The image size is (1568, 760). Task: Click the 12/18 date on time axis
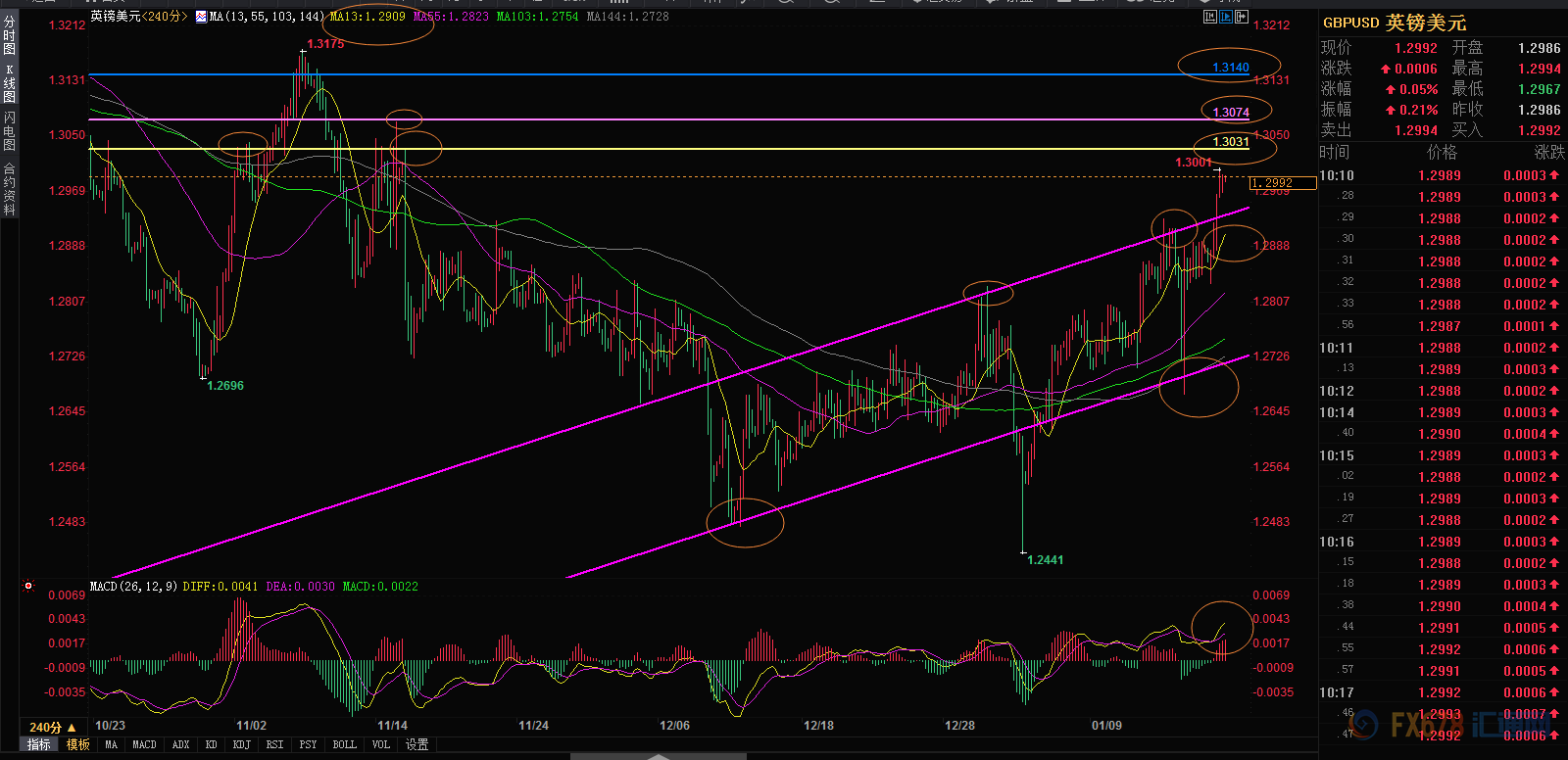point(818,726)
